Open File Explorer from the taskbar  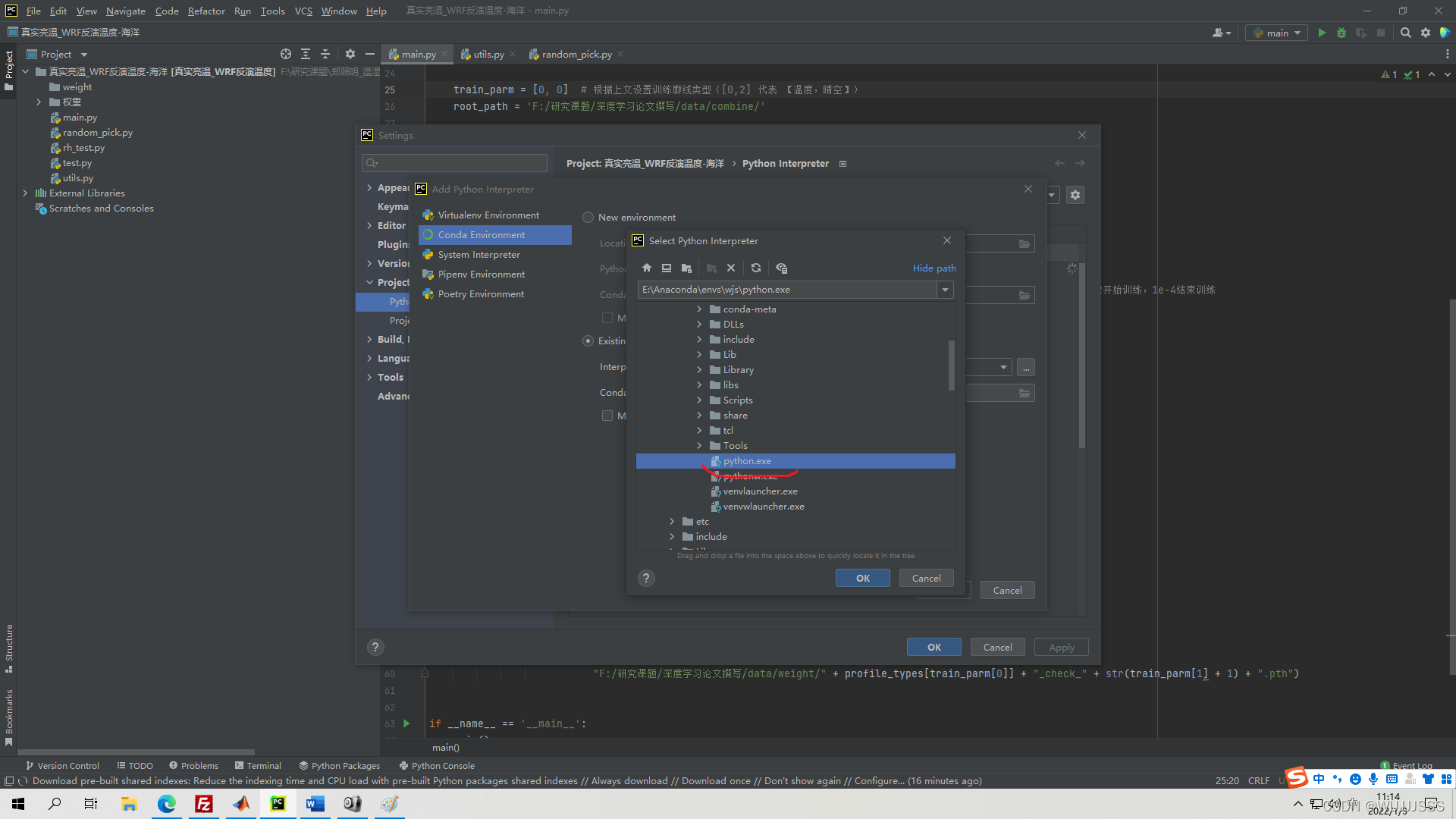(x=129, y=804)
